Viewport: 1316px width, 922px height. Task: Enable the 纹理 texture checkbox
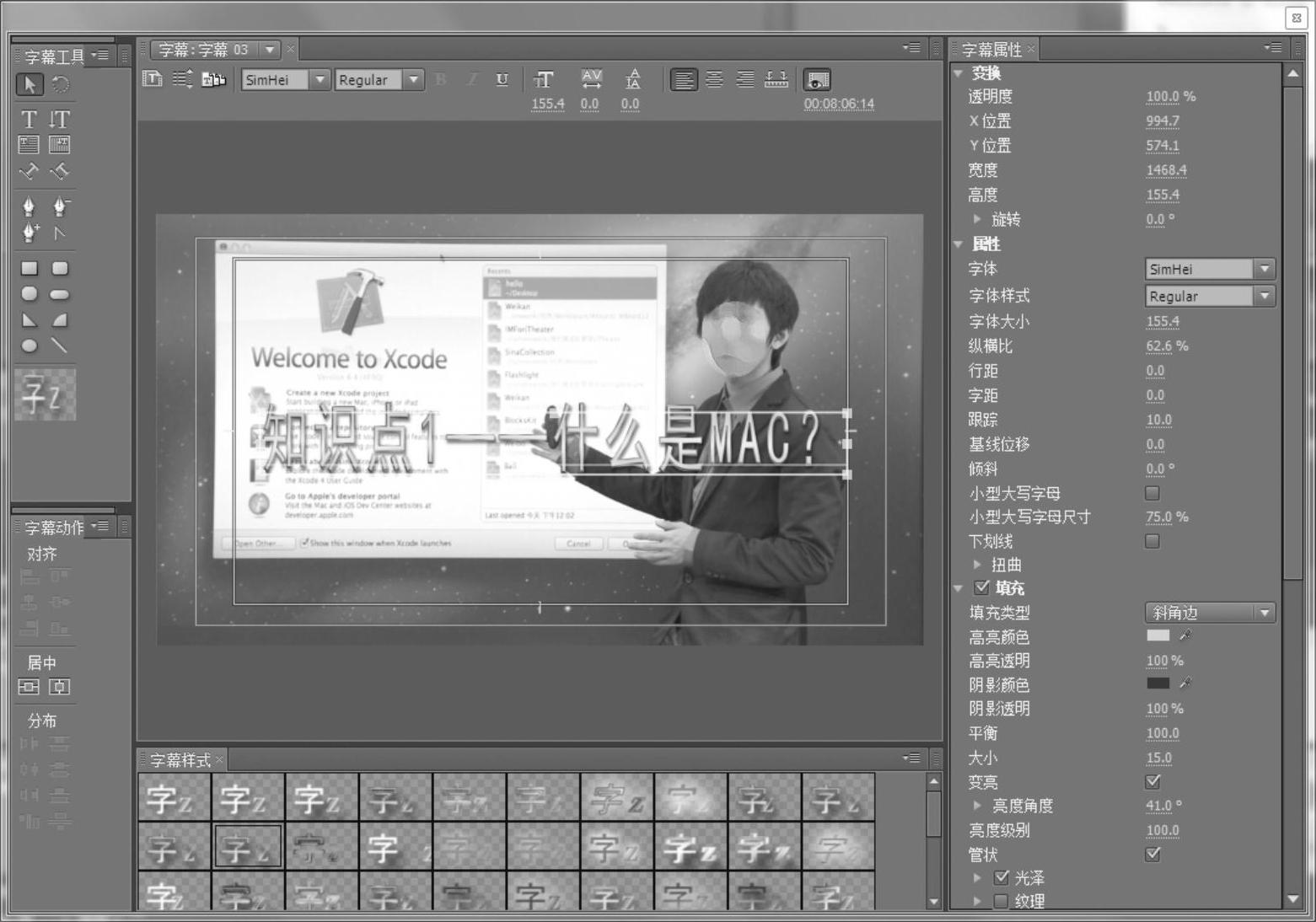(1002, 902)
